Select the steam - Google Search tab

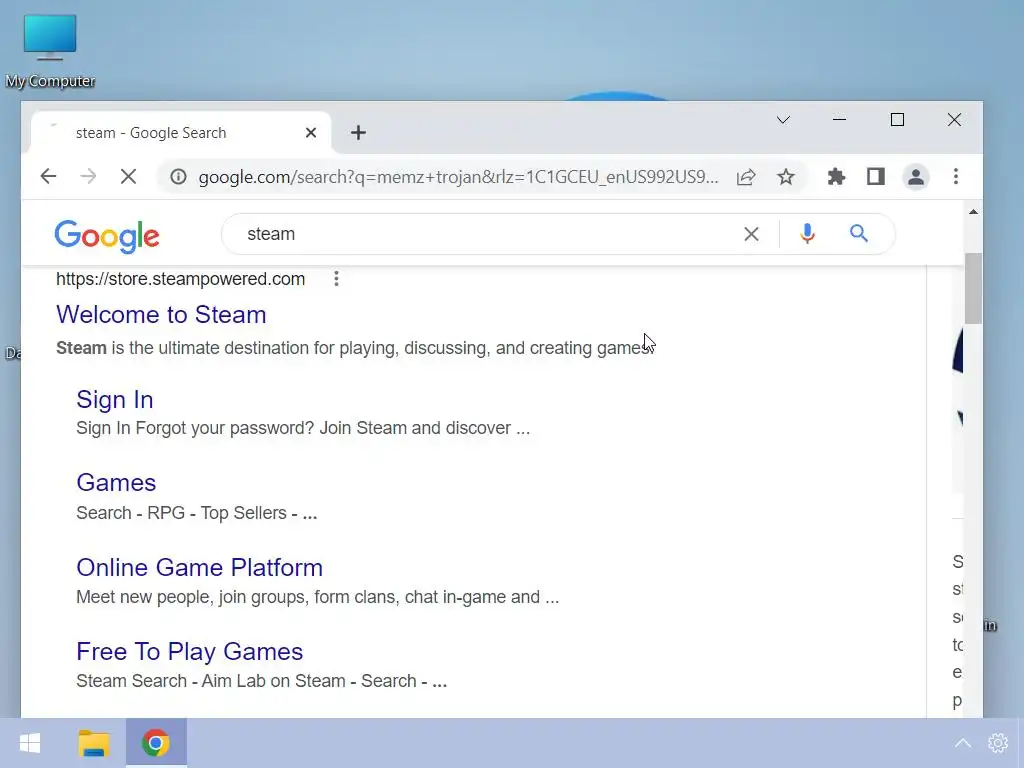coord(180,133)
